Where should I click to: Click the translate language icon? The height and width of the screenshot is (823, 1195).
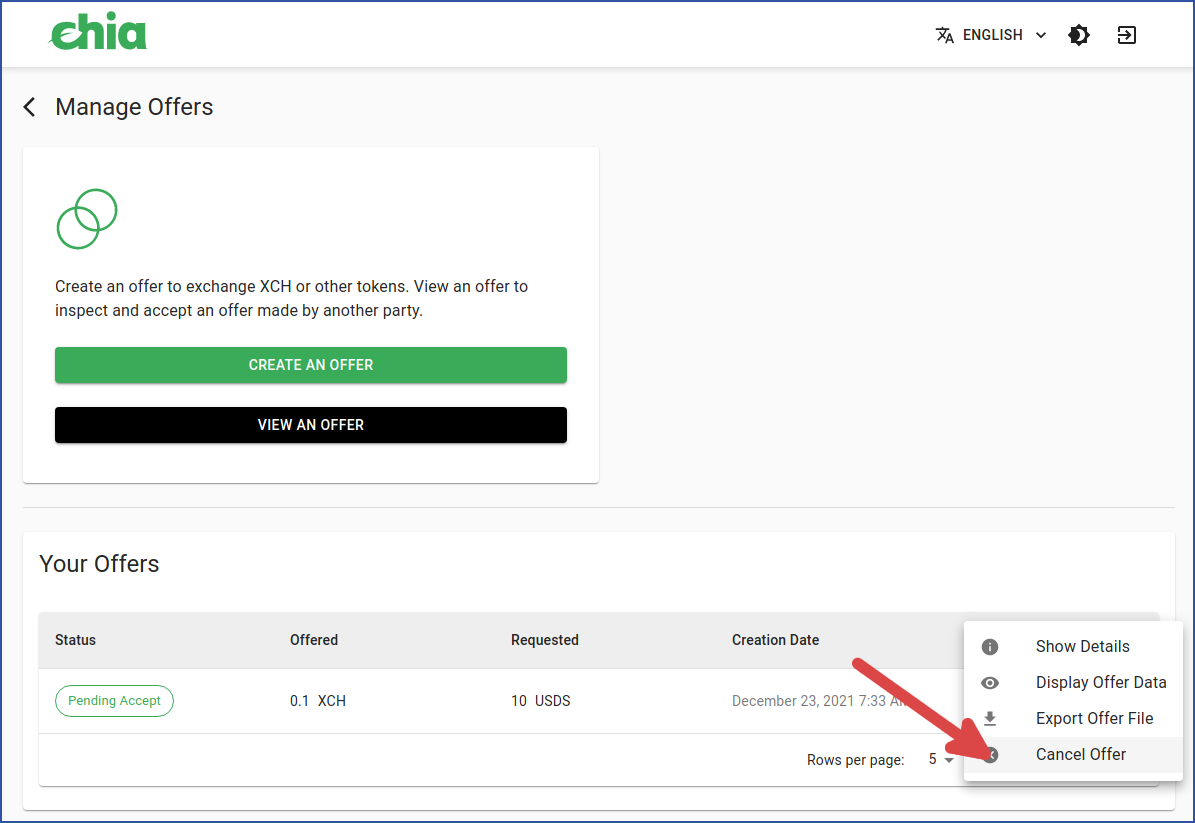tap(944, 35)
